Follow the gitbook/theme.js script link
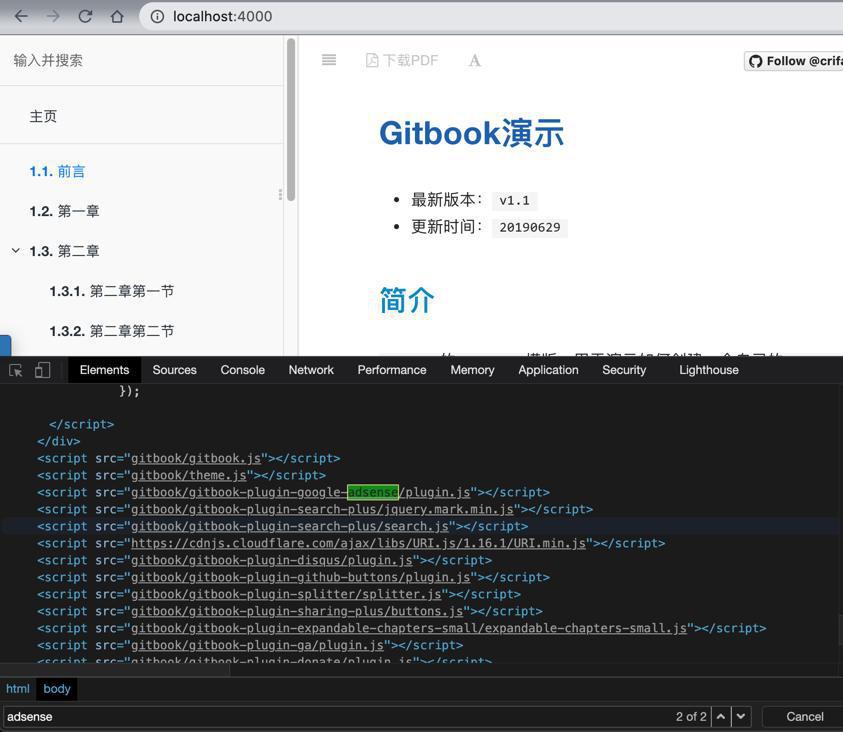Image resolution: width=843 pixels, height=732 pixels. click(189, 475)
